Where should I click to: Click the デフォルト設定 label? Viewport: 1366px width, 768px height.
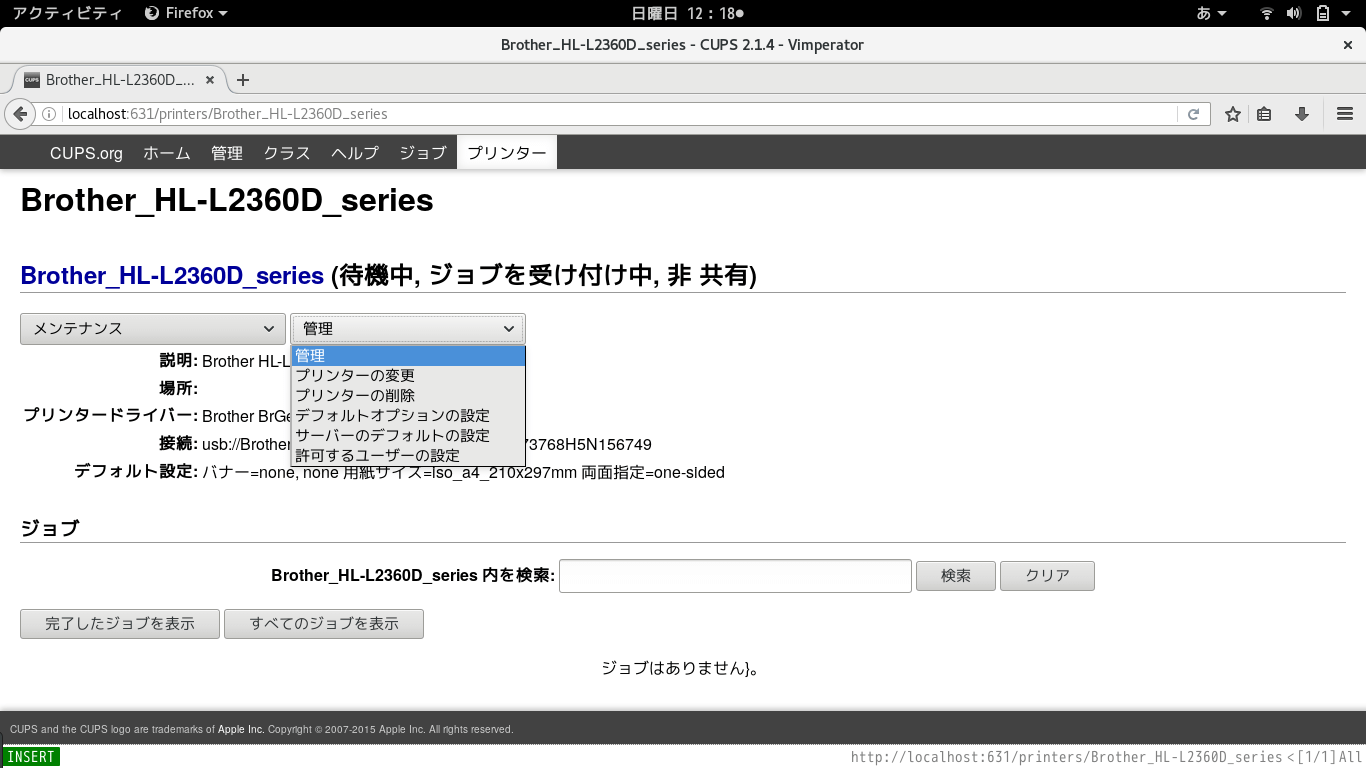[x=136, y=472]
